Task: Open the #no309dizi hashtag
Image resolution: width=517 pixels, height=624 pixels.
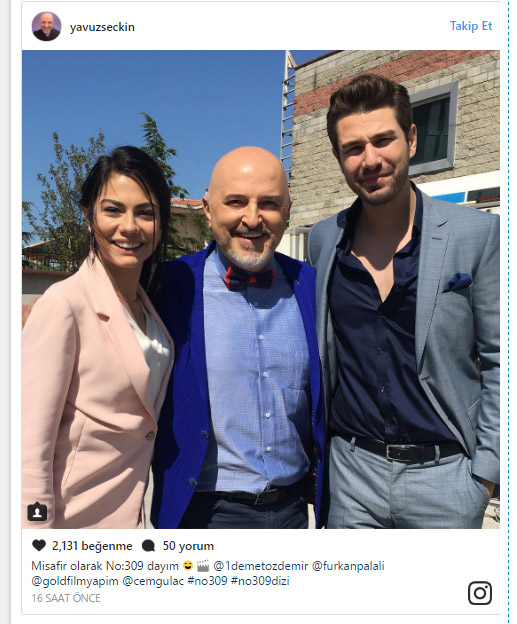Action: pyautogui.click(x=260, y=581)
